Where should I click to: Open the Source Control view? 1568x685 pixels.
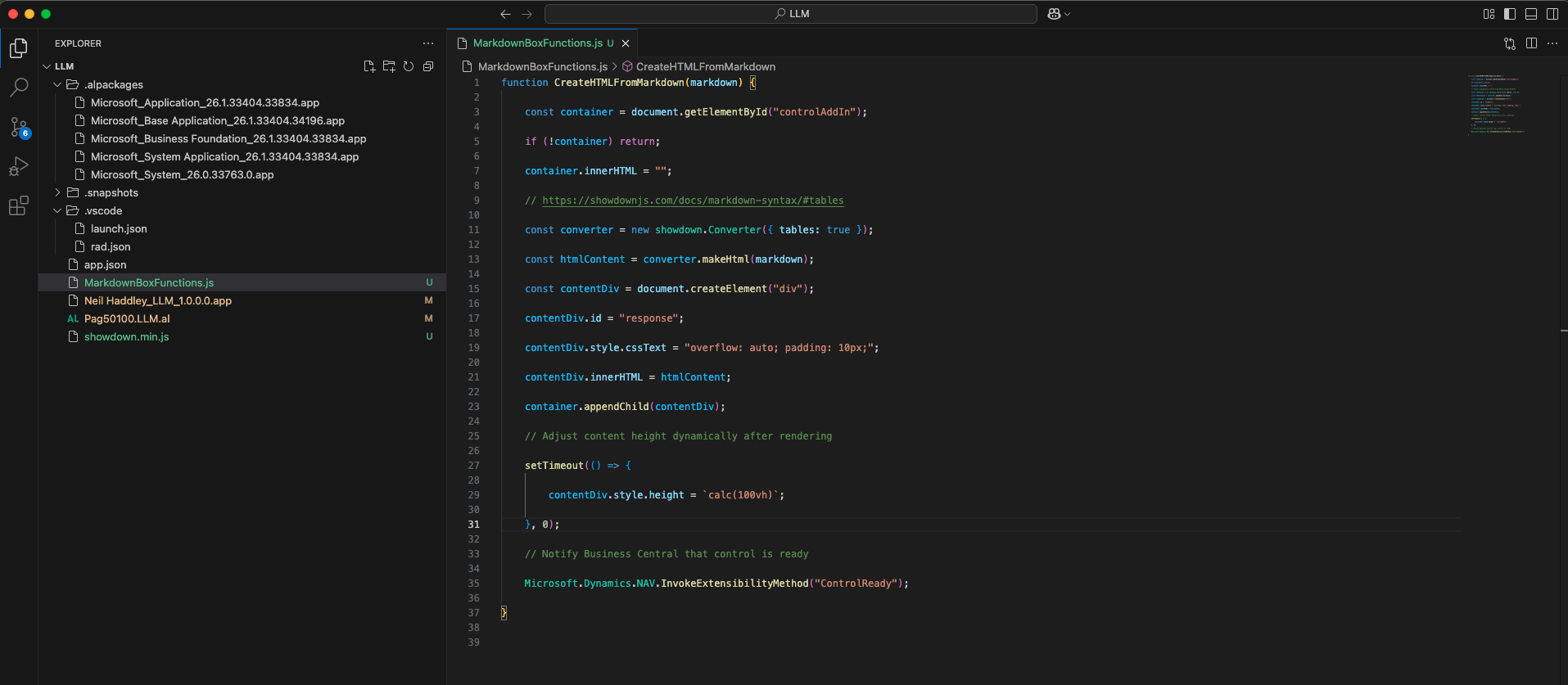[x=19, y=127]
